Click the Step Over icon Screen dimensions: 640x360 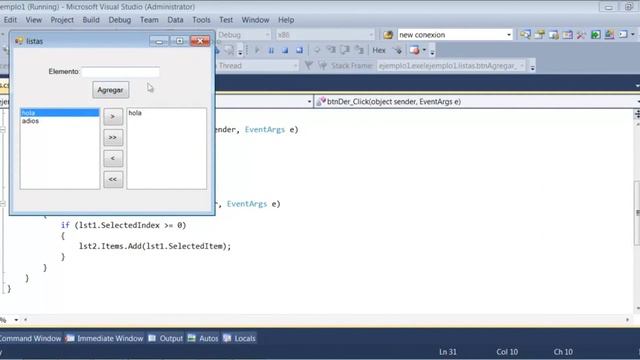click(x=345, y=50)
